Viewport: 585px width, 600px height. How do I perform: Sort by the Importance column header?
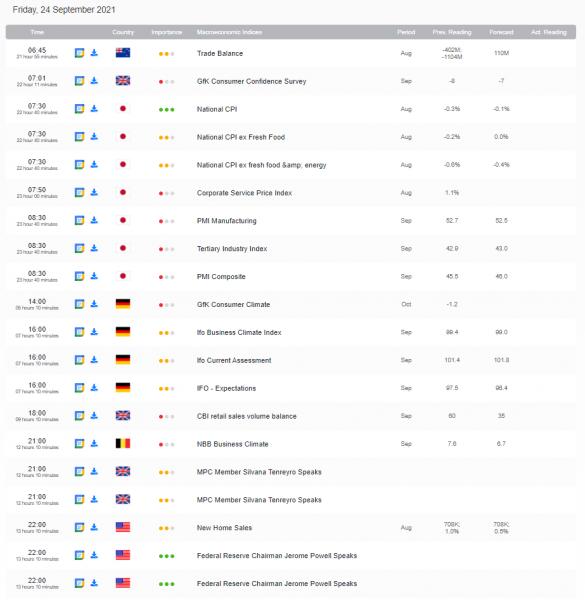coord(166,32)
